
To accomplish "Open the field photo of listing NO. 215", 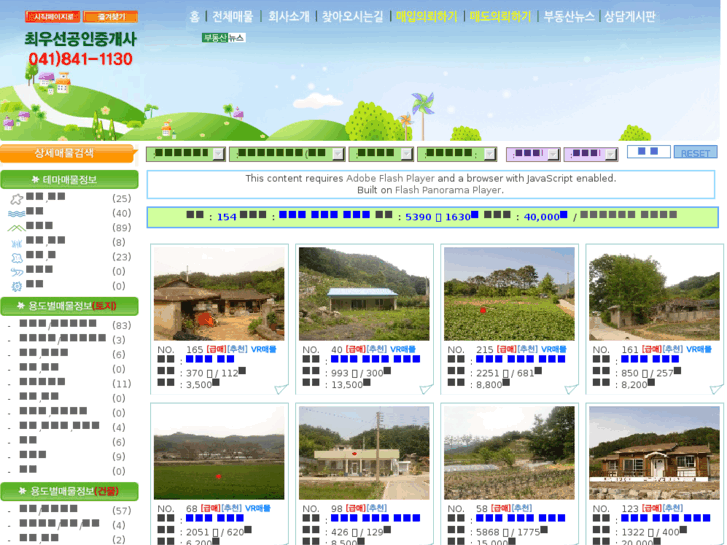I will click(x=509, y=294).
